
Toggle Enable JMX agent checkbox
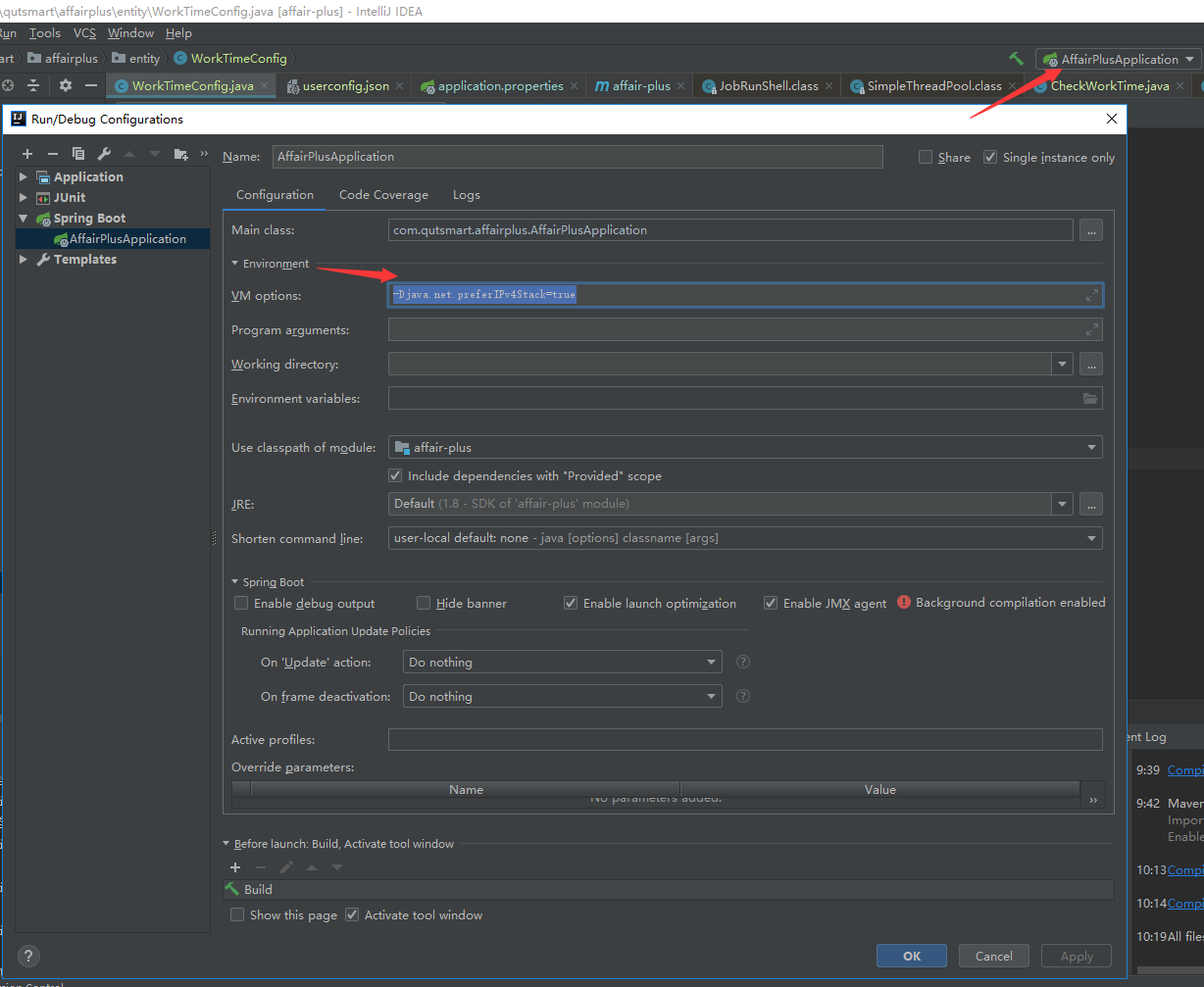[x=771, y=603]
